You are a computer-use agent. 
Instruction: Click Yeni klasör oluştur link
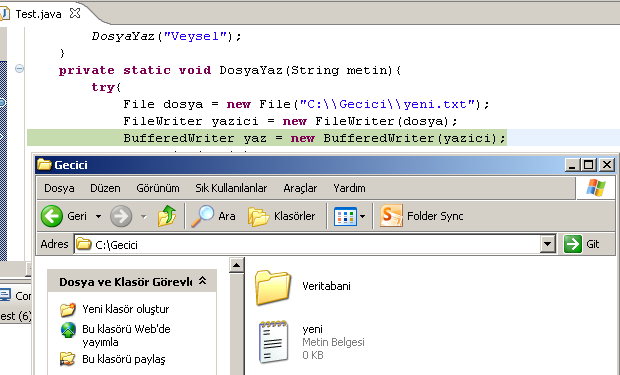tap(126, 309)
